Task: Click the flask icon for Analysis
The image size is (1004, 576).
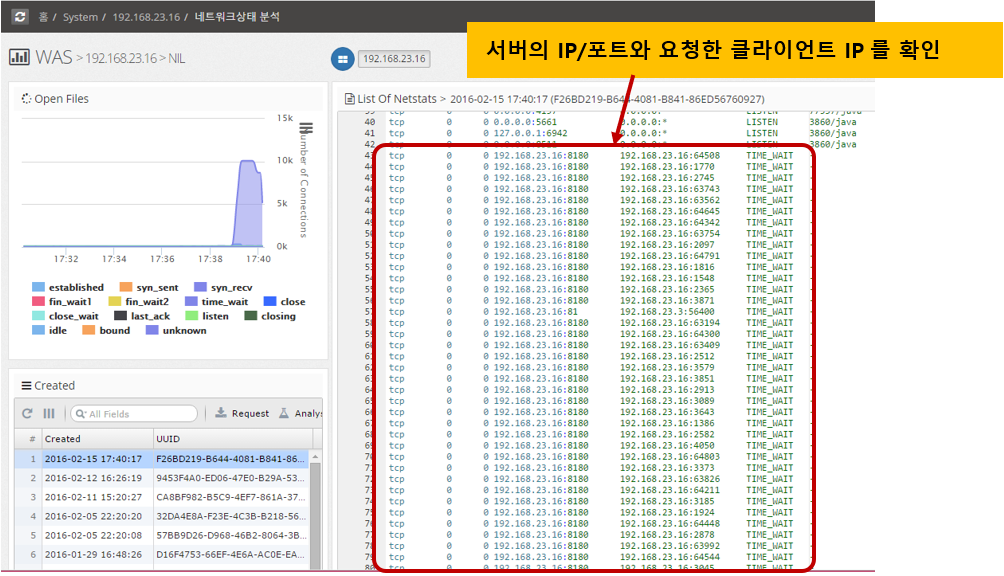Action: [284, 413]
